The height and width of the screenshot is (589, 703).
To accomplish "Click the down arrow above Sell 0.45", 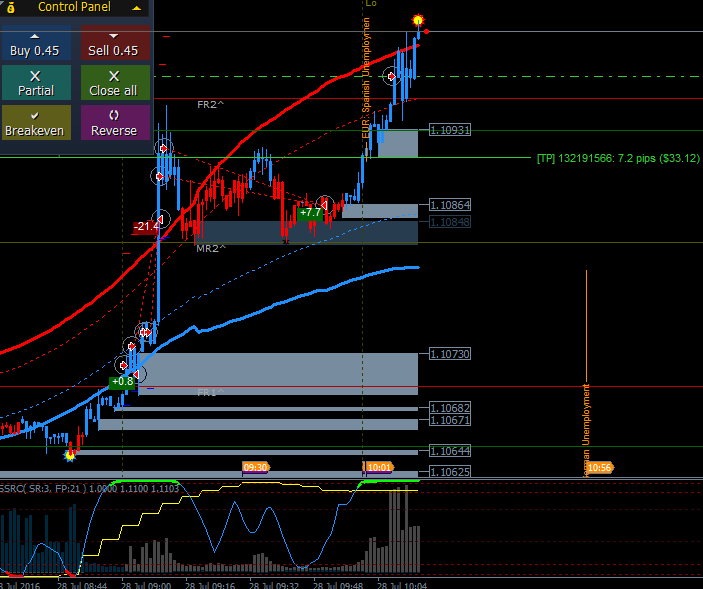I will pos(114,36).
